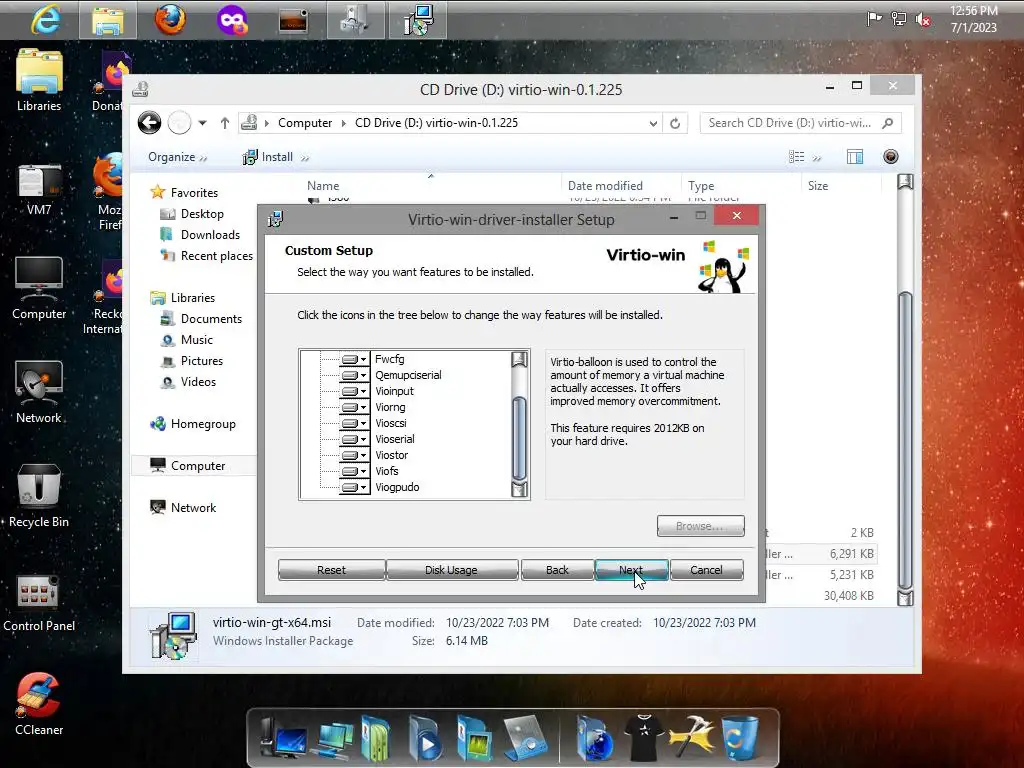This screenshot has height=768, width=1024.
Task: Toggle the preview pane icon
Action: point(855,157)
